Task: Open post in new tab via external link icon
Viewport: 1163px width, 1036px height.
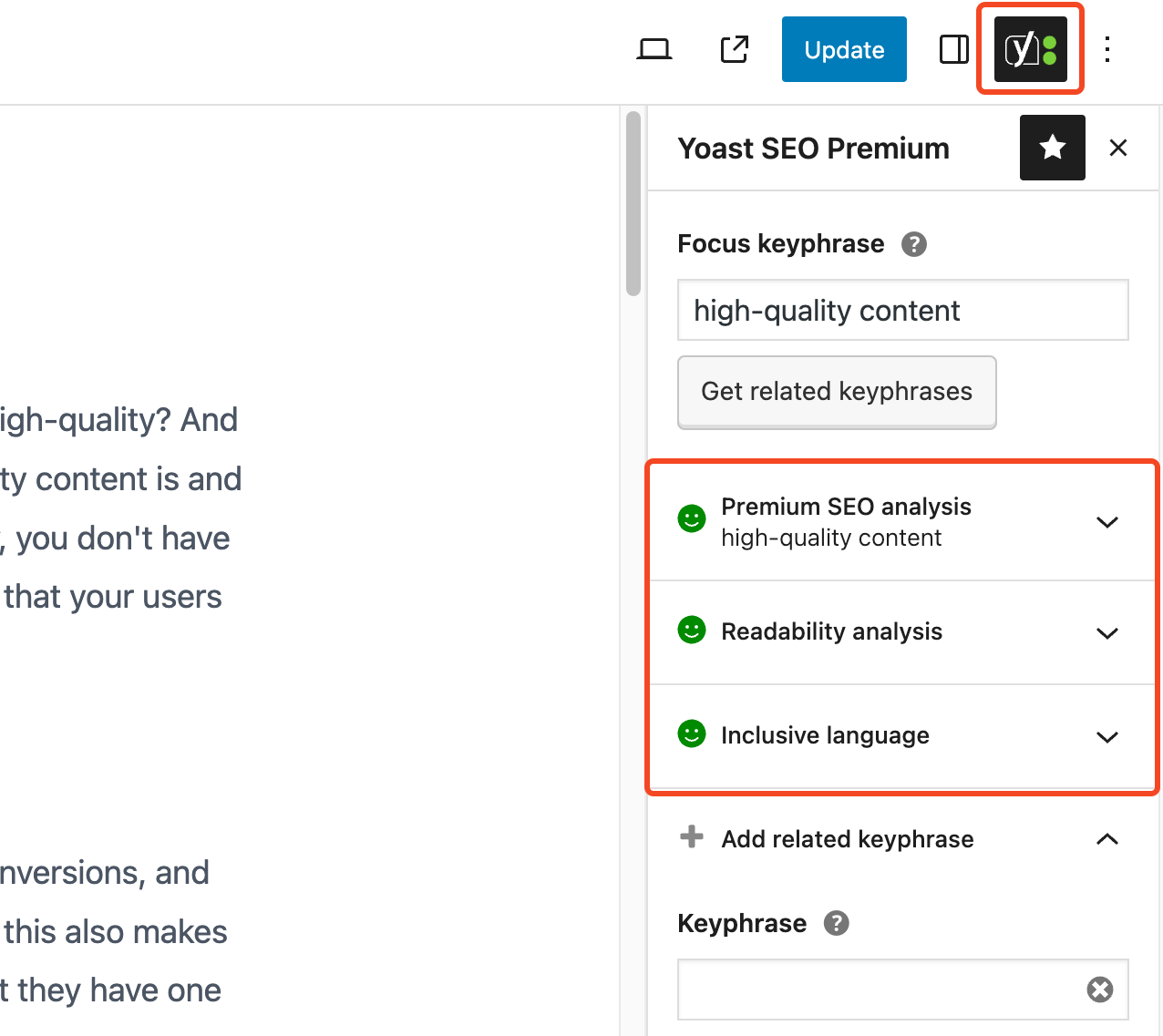Action: click(734, 50)
